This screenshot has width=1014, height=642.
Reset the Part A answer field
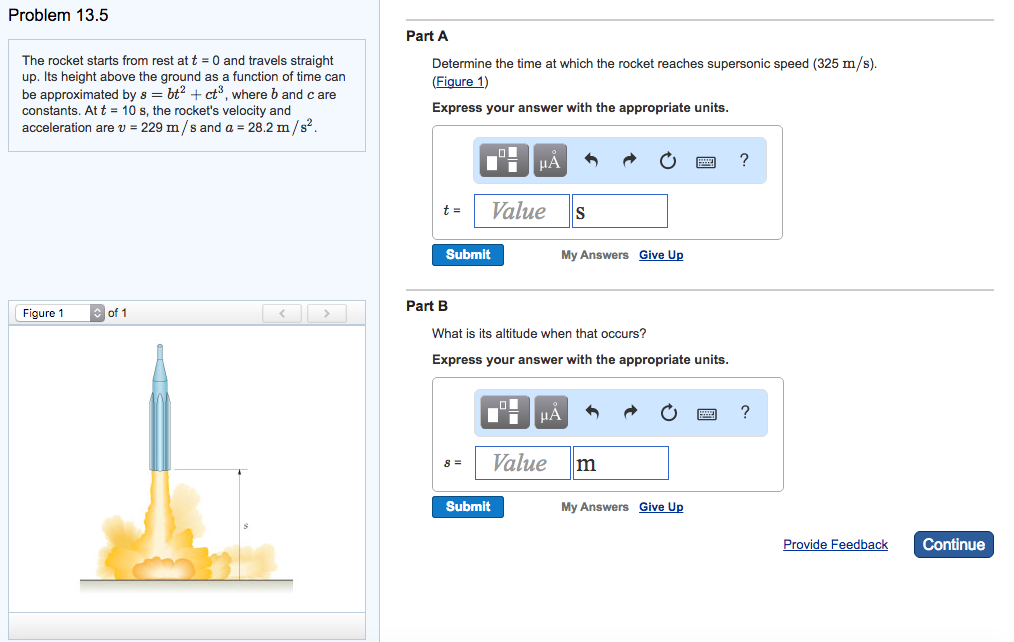[x=667, y=160]
